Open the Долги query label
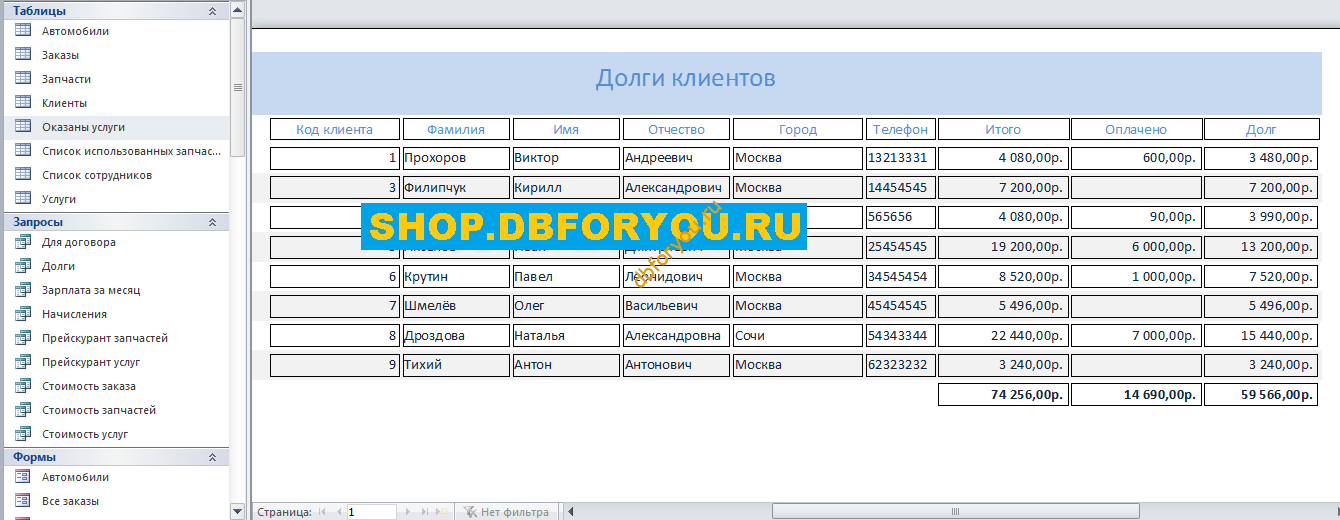The width and height of the screenshot is (1340, 520). point(58,266)
